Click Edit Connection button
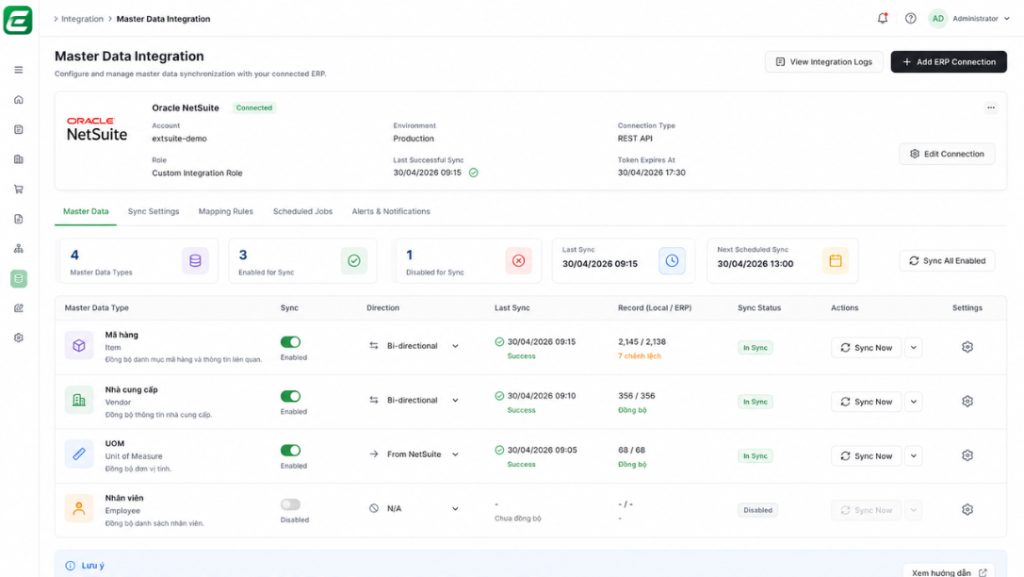This screenshot has height=577, width=1024. tap(947, 154)
